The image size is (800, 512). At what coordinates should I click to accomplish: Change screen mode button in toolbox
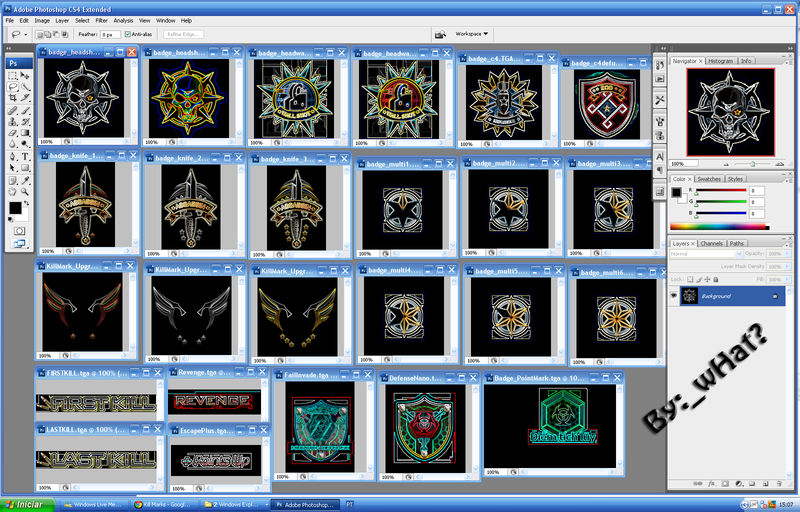[x=19, y=244]
